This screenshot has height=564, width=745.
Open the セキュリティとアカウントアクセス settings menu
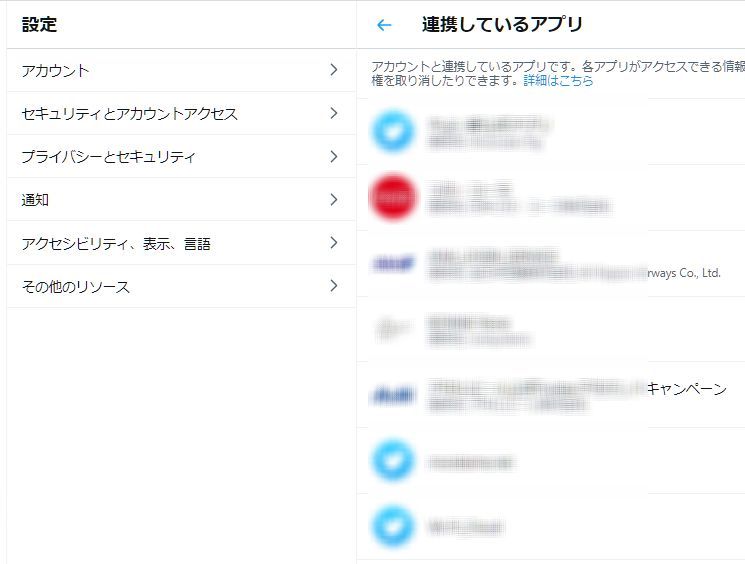point(130,114)
